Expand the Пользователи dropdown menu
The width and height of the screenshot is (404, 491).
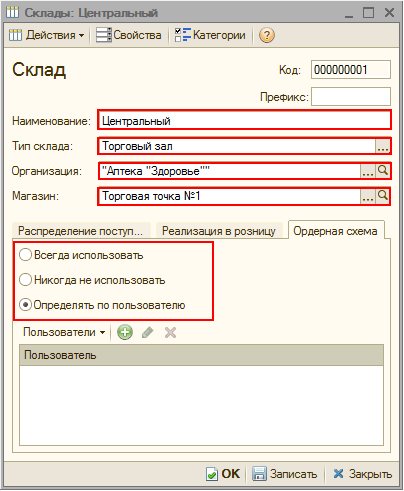point(64,332)
